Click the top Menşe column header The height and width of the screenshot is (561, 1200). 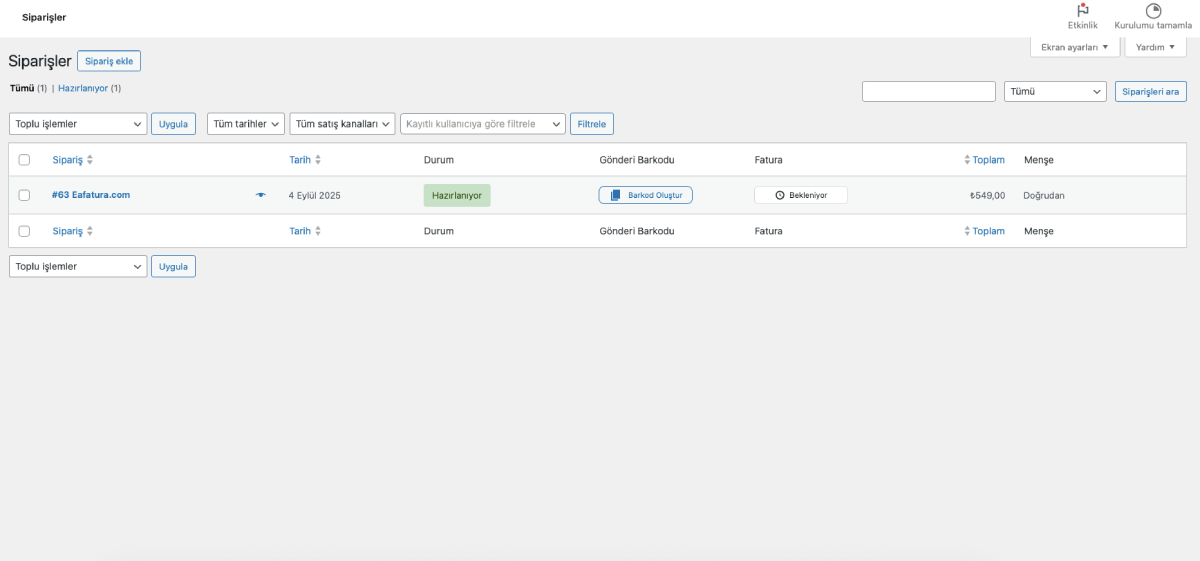[x=1039, y=160]
